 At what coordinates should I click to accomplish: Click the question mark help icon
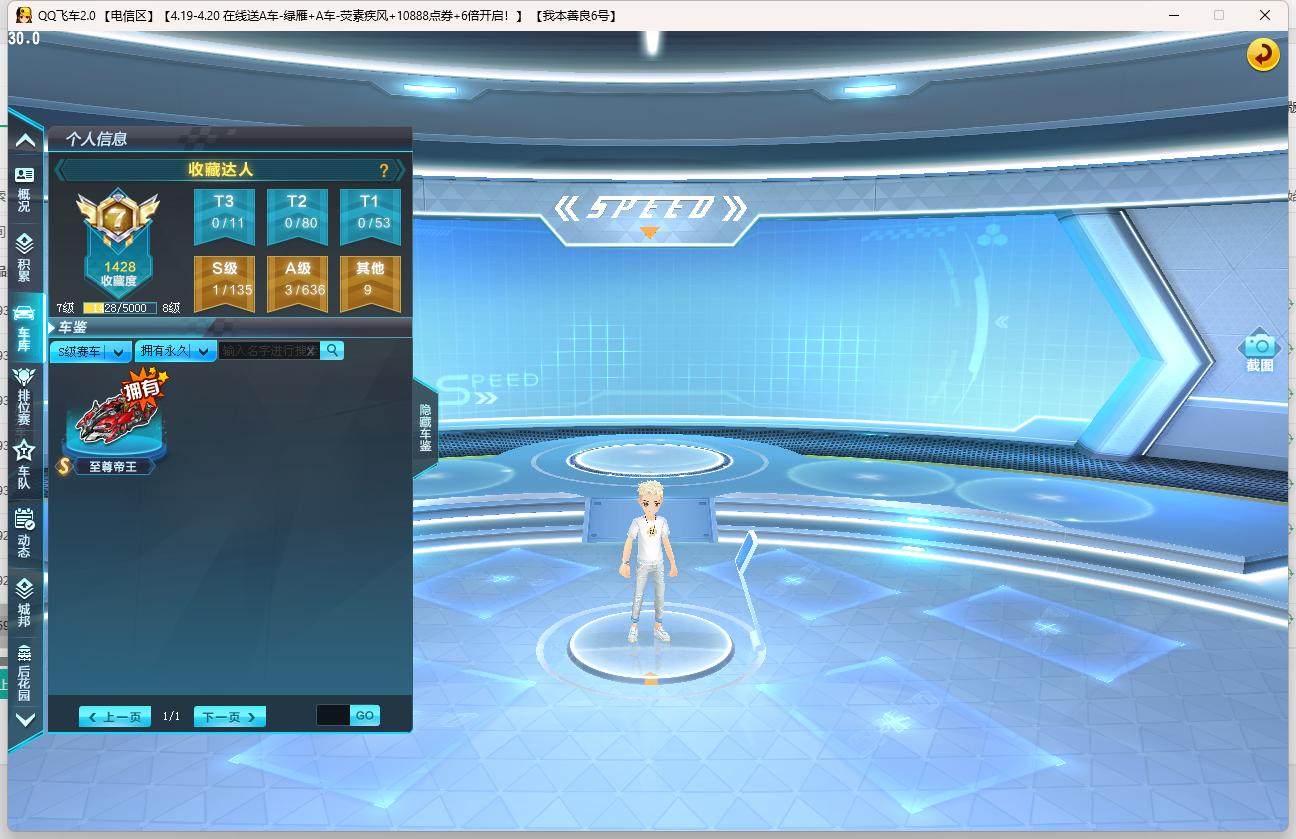[x=383, y=171]
